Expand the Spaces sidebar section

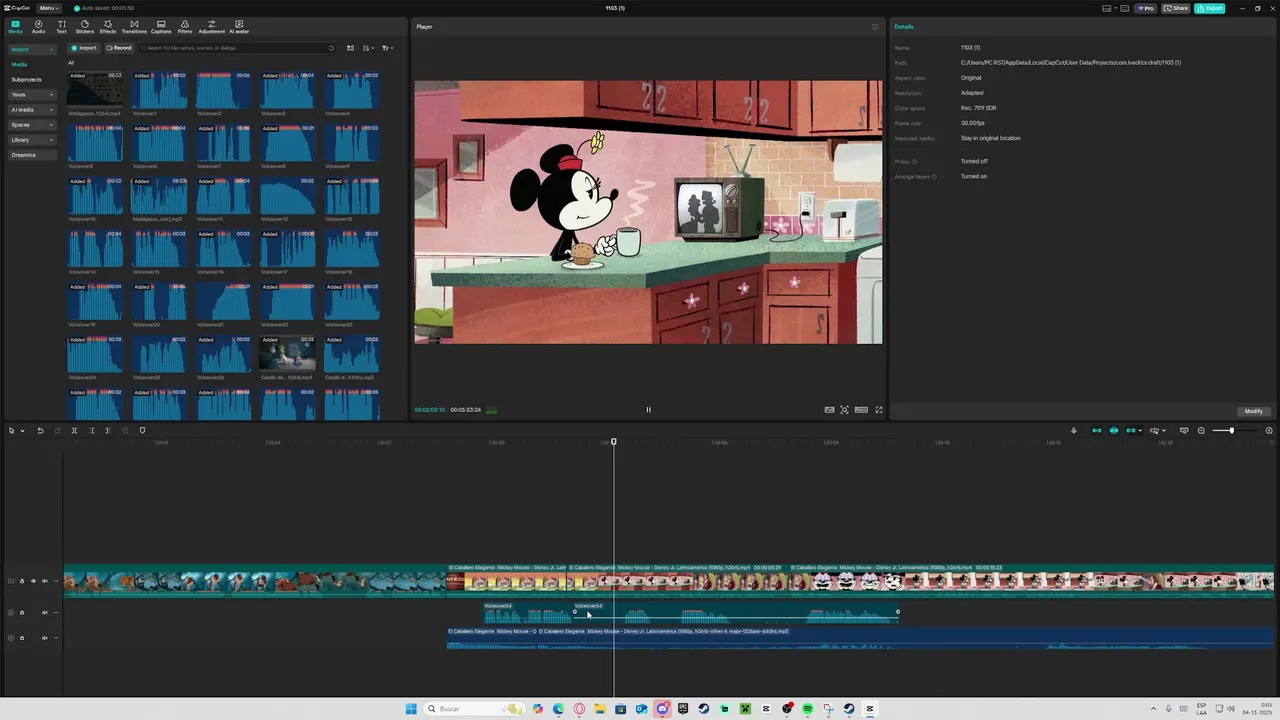33,125
